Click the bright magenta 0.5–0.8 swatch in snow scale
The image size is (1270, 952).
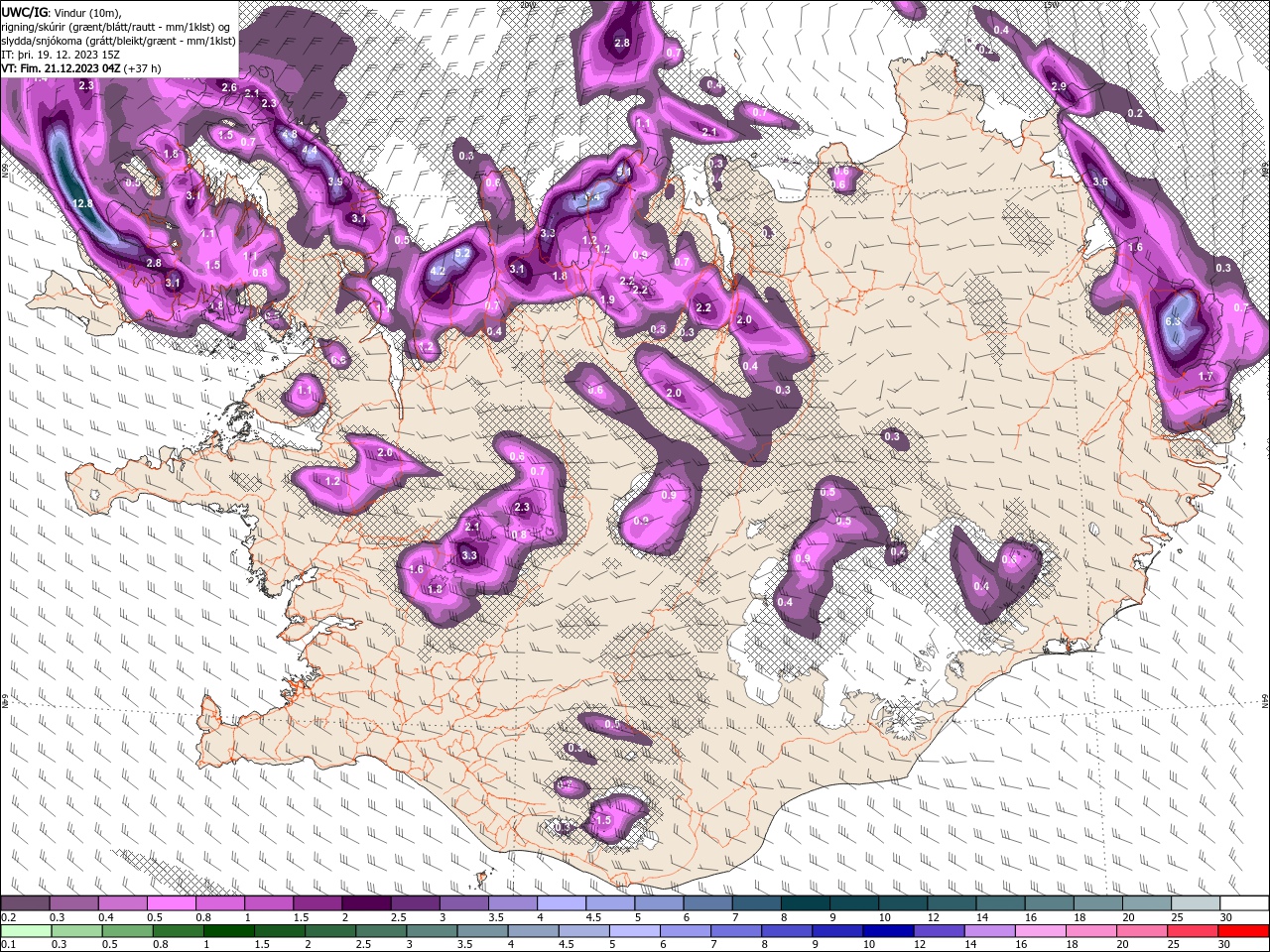[x=172, y=903]
